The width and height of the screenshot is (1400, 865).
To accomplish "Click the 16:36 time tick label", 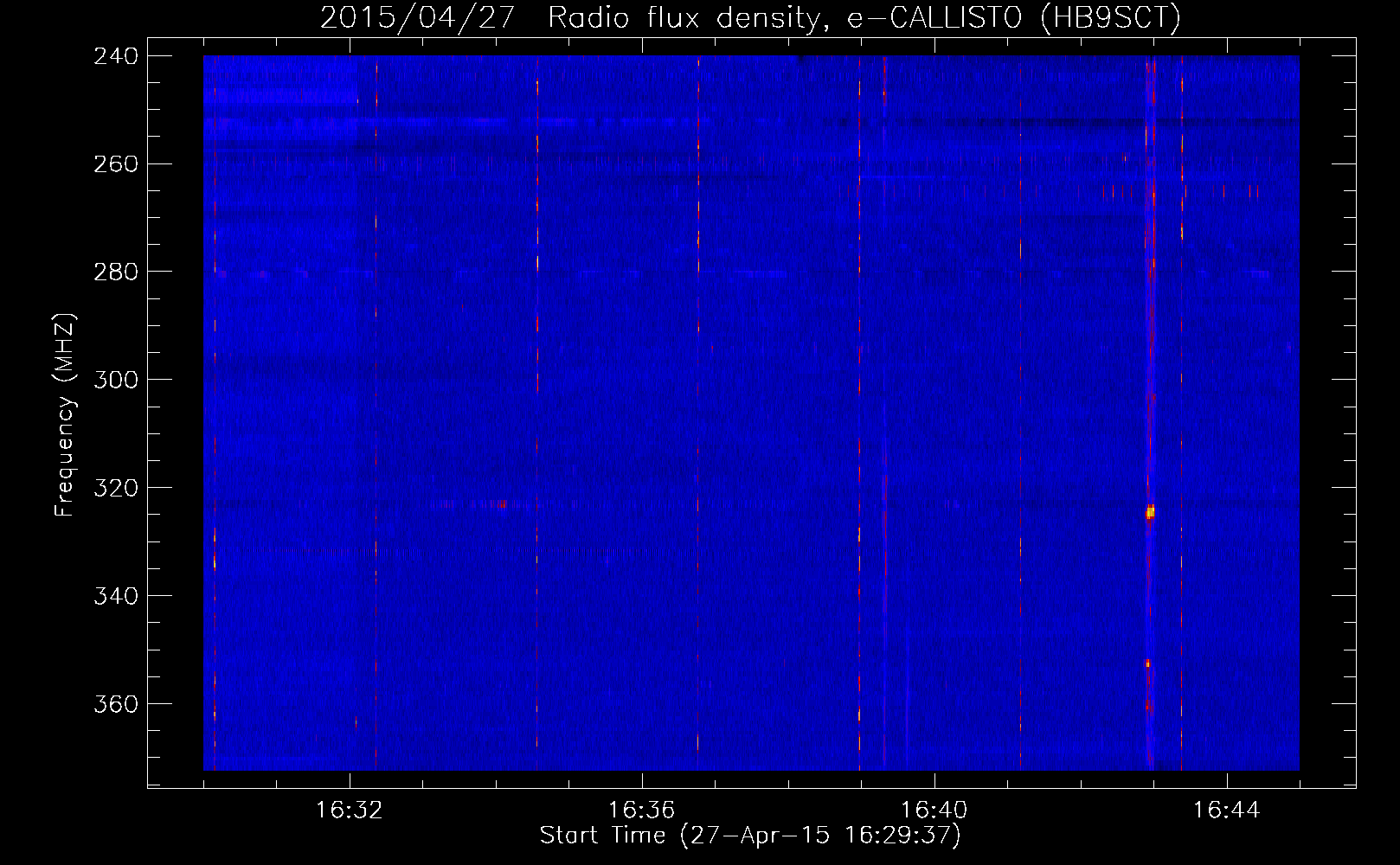I will (642, 811).
